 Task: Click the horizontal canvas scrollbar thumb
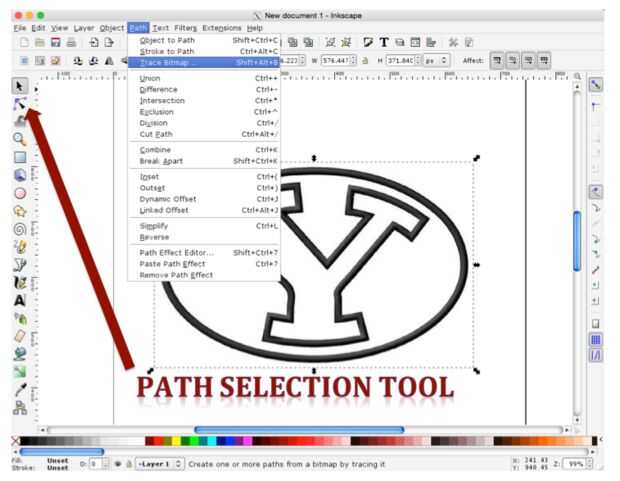(x=299, y=430)
